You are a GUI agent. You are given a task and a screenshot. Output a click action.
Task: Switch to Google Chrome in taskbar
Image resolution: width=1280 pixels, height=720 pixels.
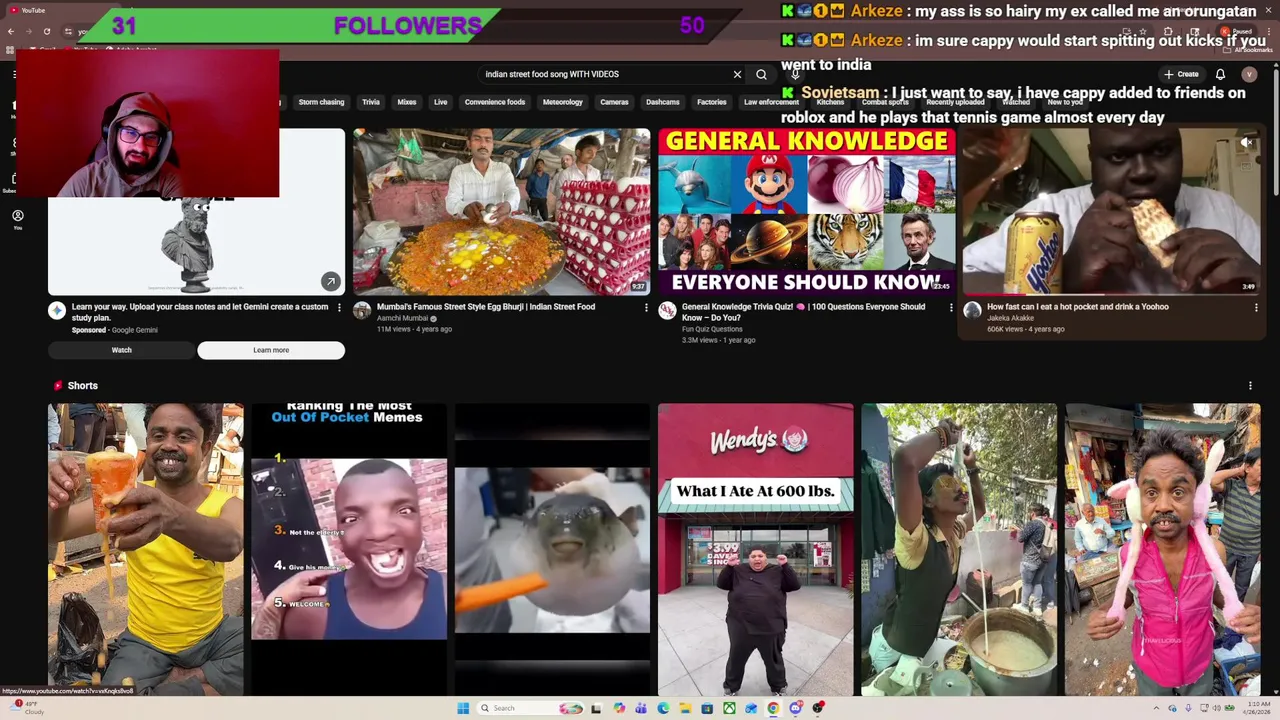[x=773, y=708]
